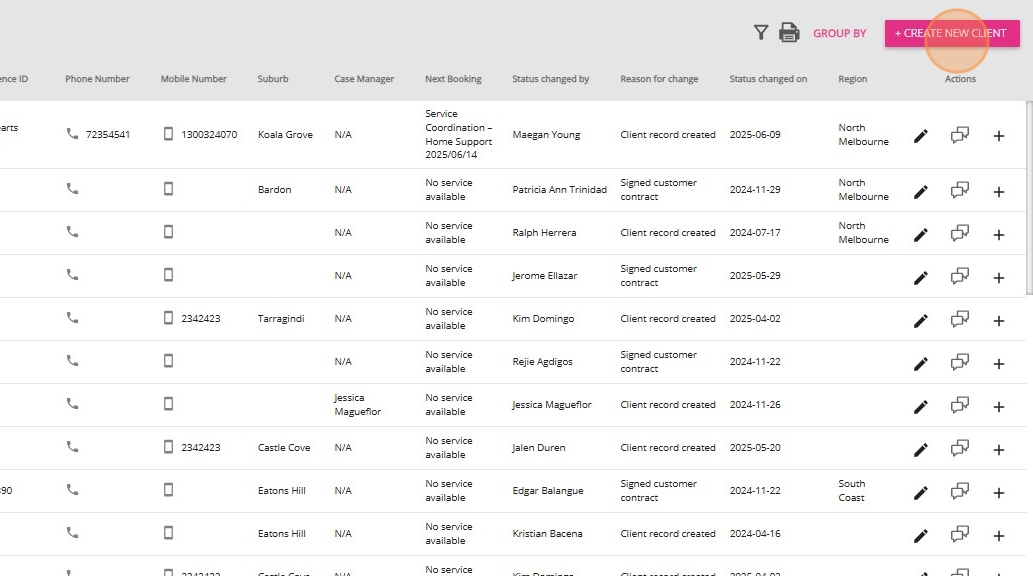Click the Service Coordination Home Support booking

(x=459, y=134)
